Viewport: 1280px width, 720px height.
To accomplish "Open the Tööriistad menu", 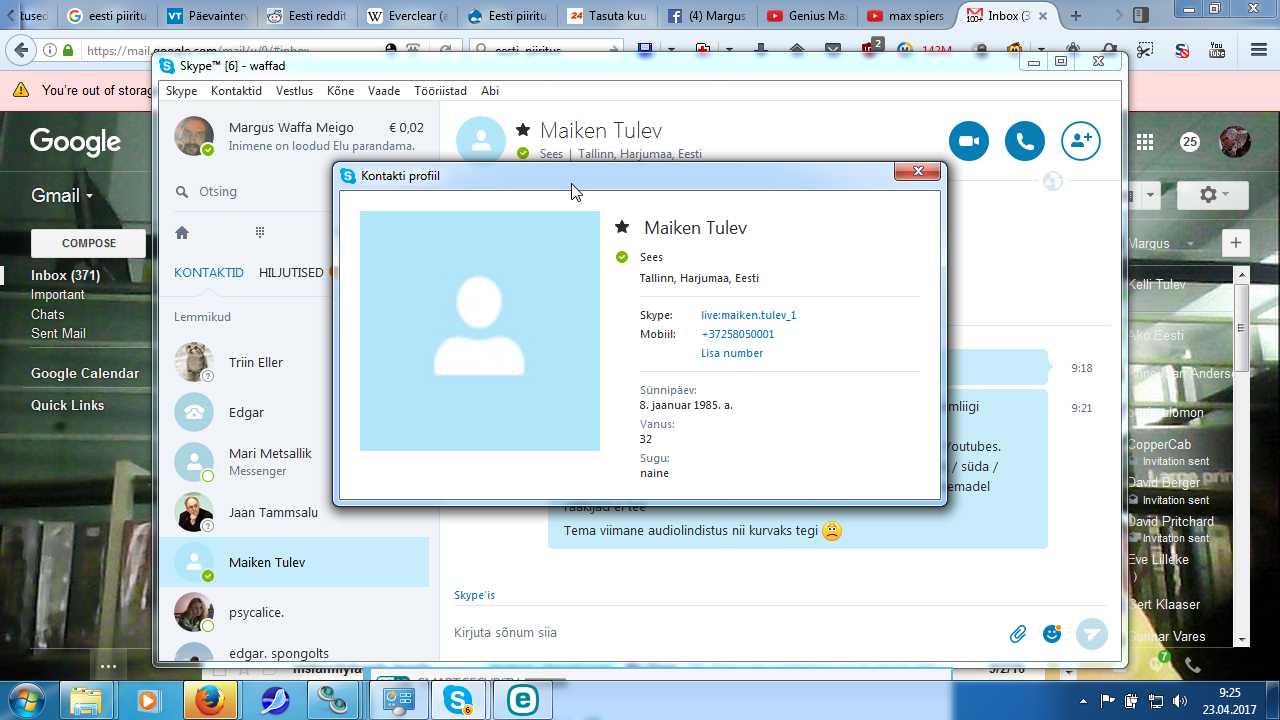I will pyautogui.click(x=440, y=91).
